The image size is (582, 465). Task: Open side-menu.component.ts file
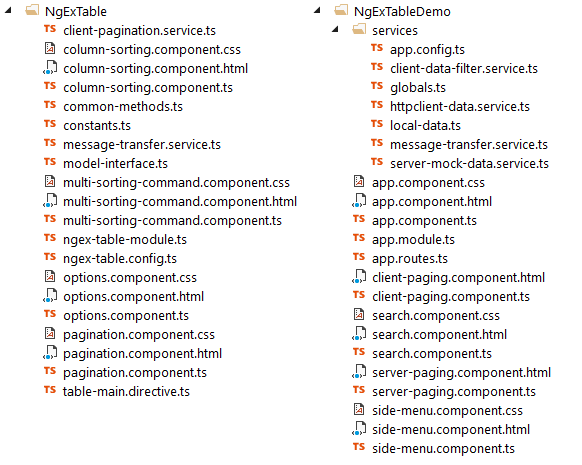[x=443, y=449]
